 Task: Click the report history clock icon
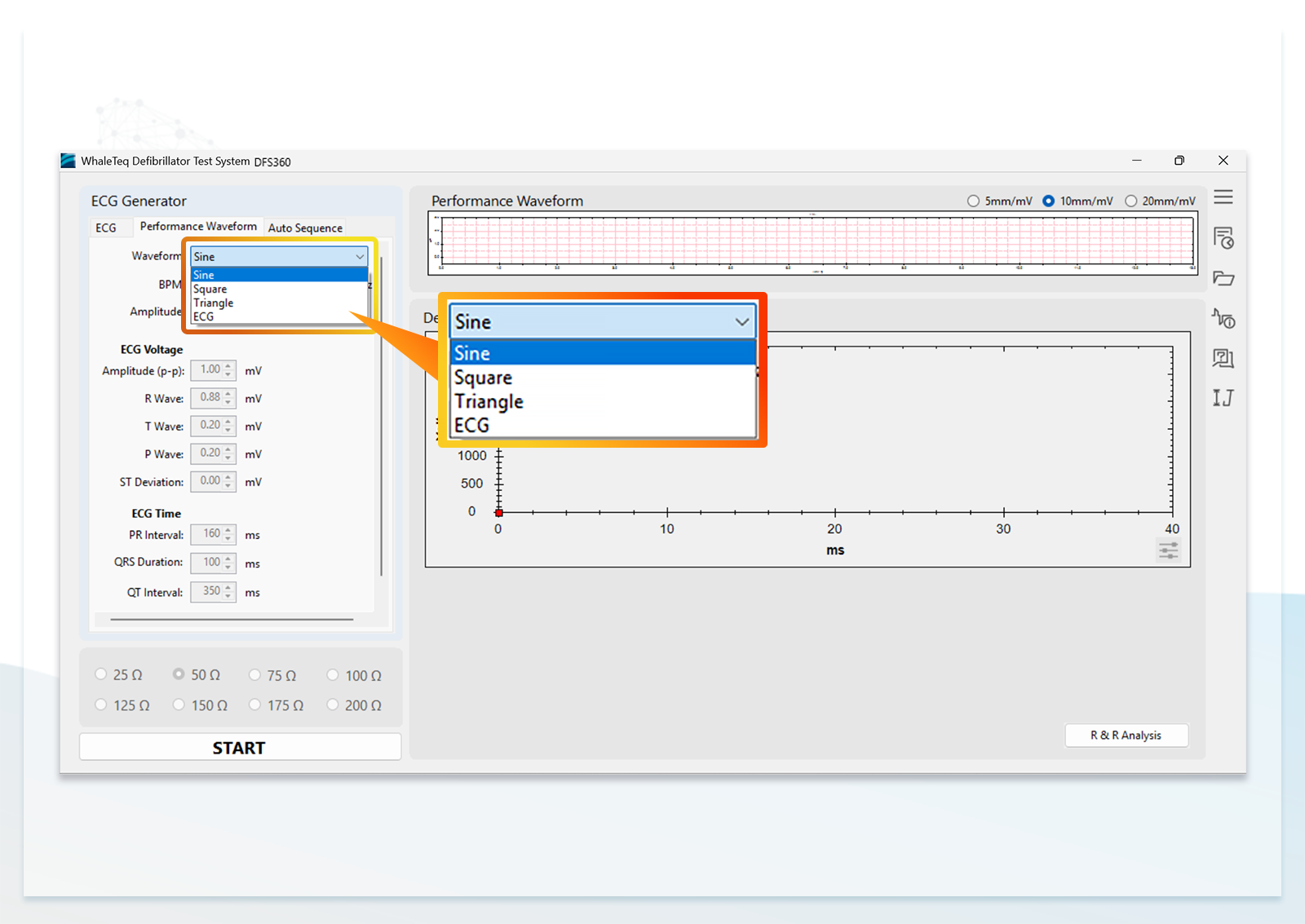(1223, 238)
